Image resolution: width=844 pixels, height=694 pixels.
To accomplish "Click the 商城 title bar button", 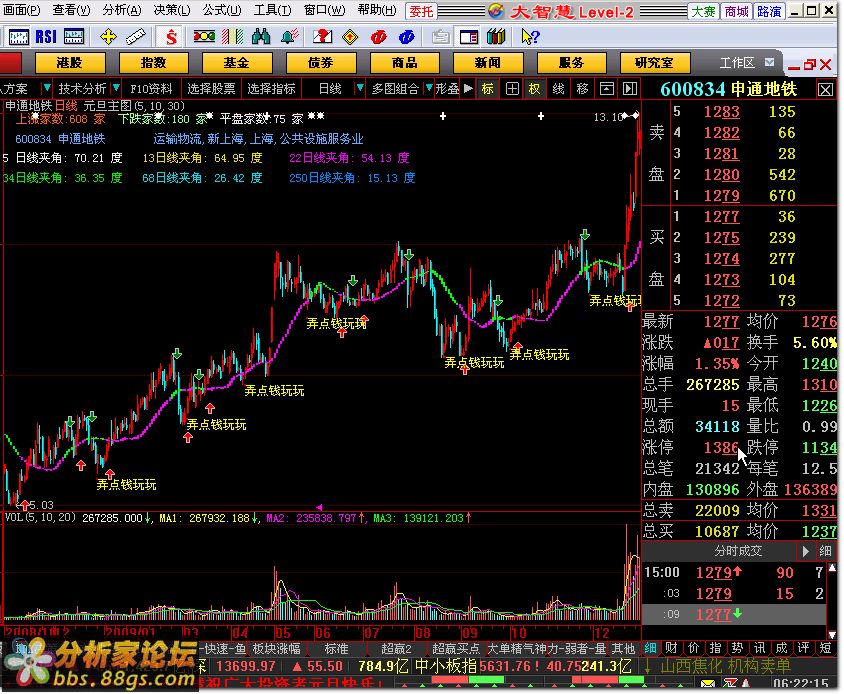I will (x=736, y=11).
